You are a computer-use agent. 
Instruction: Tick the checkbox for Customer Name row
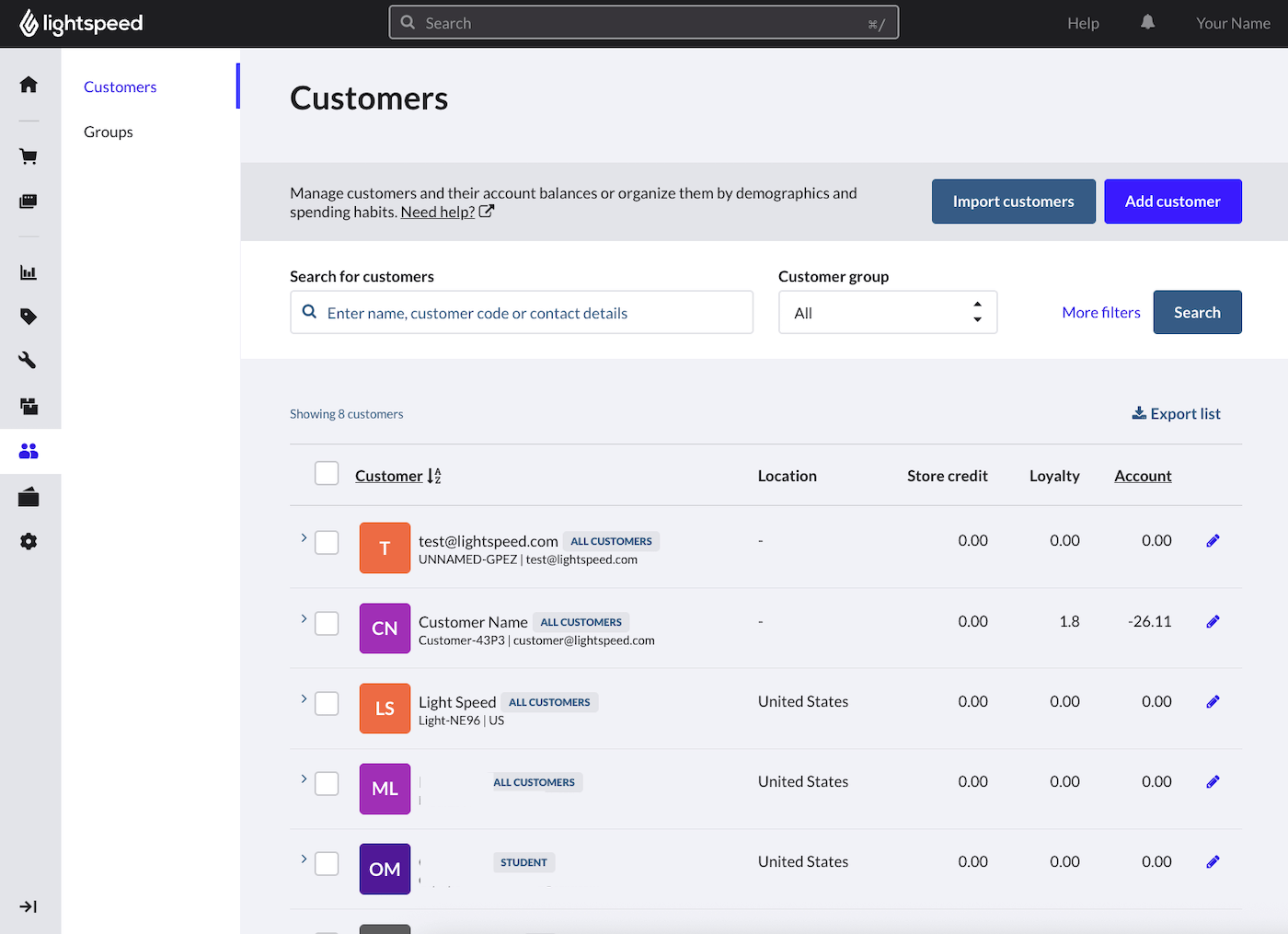point(327,623)
